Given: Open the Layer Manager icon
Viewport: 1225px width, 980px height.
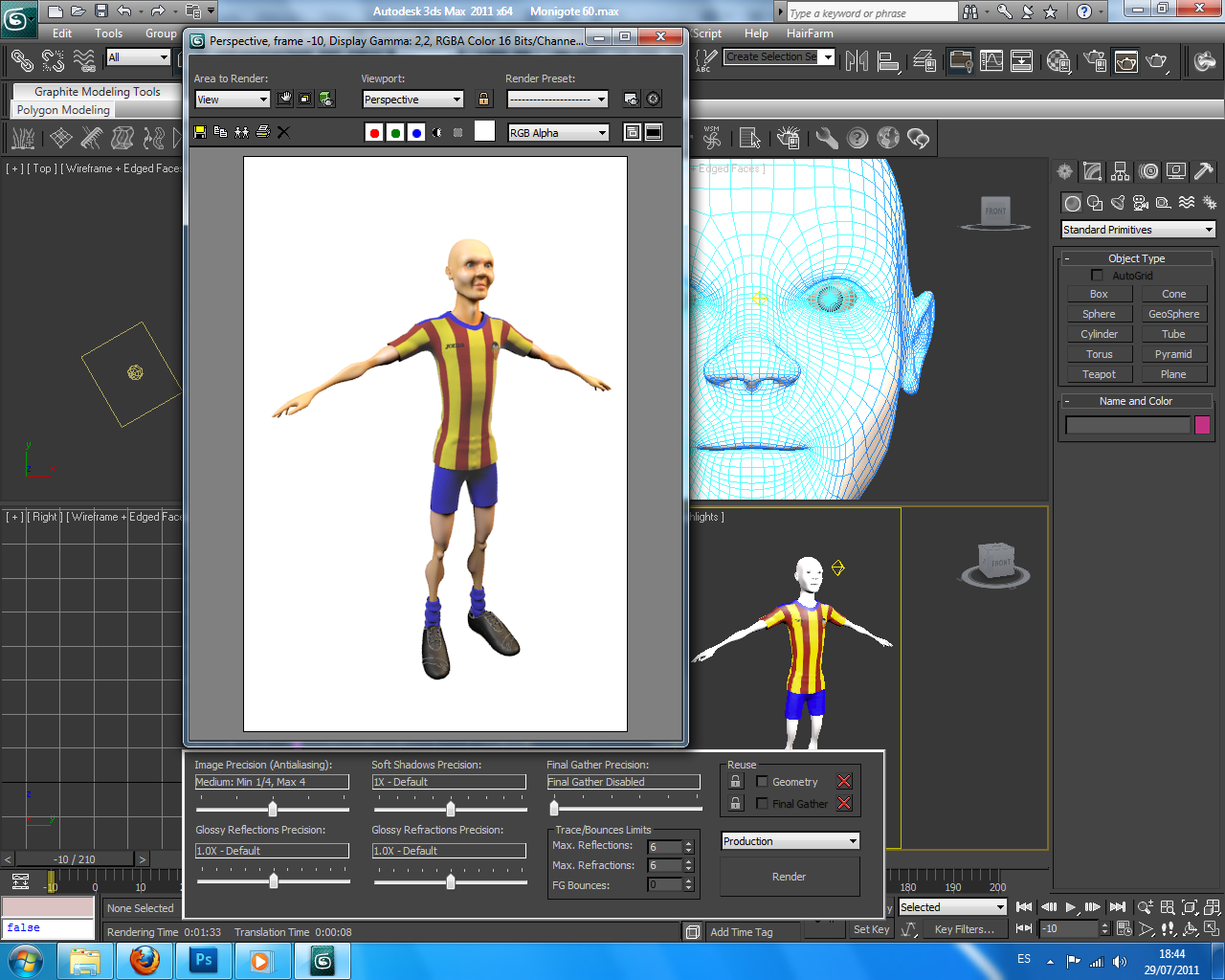Looking at the screenshot, I should click(x=925, y=61).
